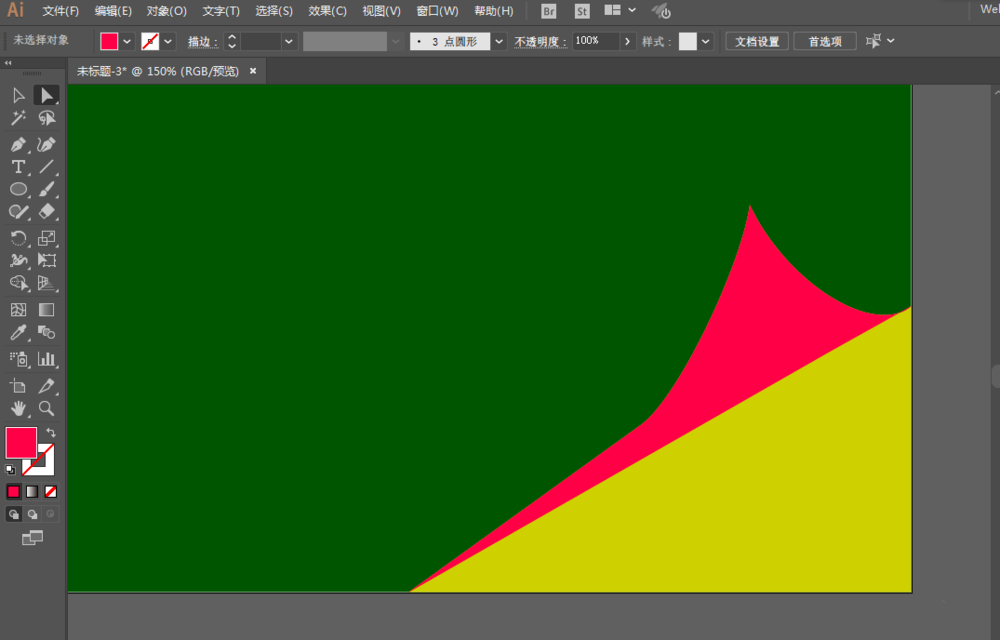Viewport: 1000px width, 640px height.
Task: Open the 窗口(W) menu
Action: (437, 11)
